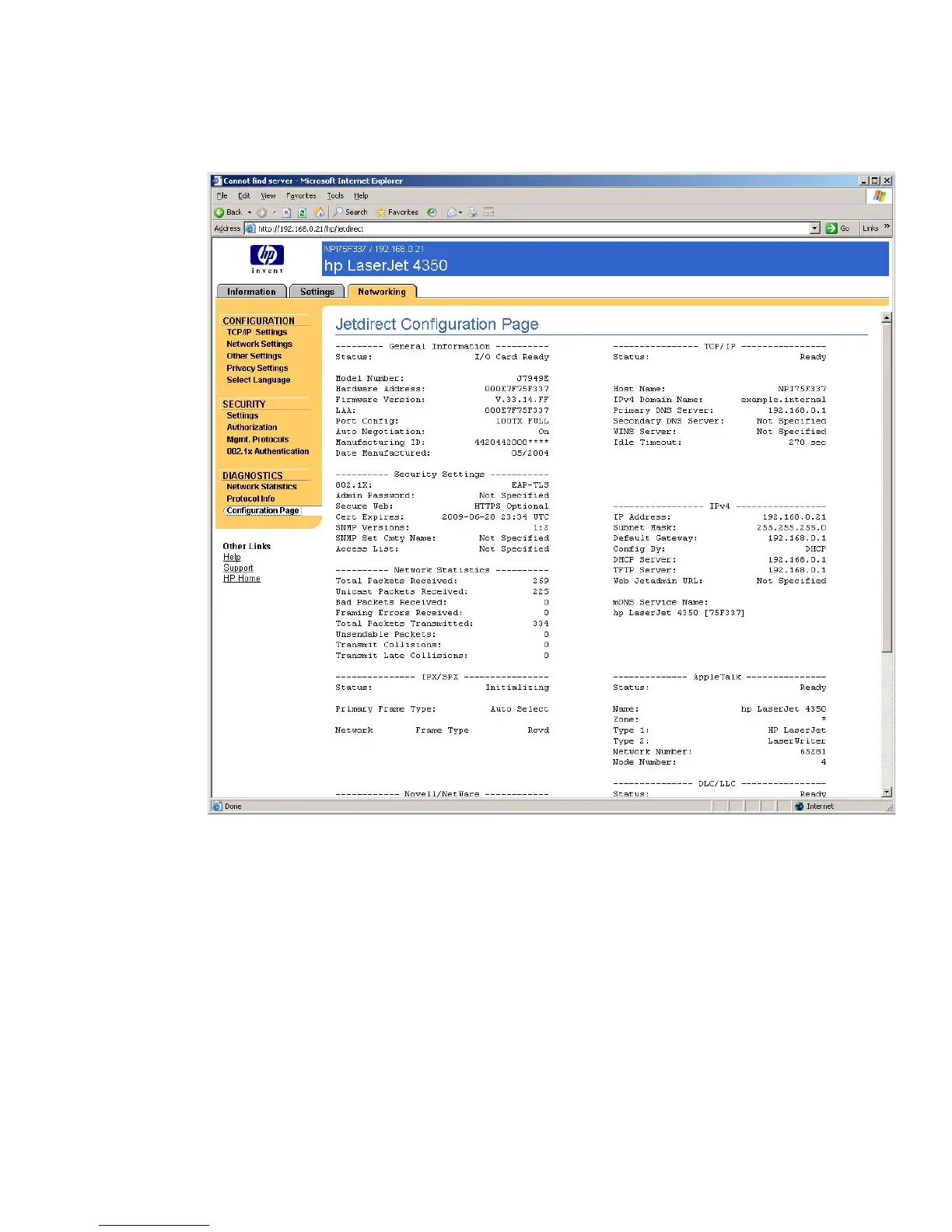Switch to the Information tab
This screenshot has width=952, height=1232.
(251, 292)
